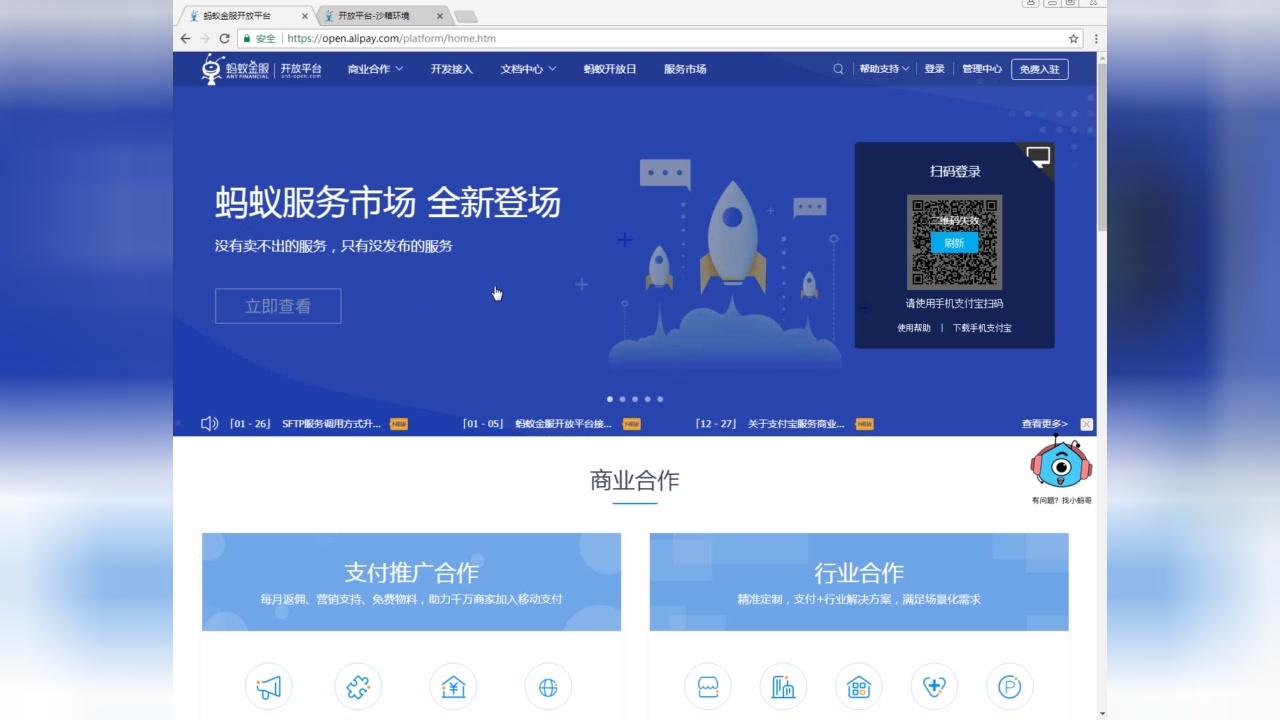The width and height of the screenshot is (1280, 720).
Task: Select the second banner carousel dot
Action: pyautogui.click(x=622, y=399)
